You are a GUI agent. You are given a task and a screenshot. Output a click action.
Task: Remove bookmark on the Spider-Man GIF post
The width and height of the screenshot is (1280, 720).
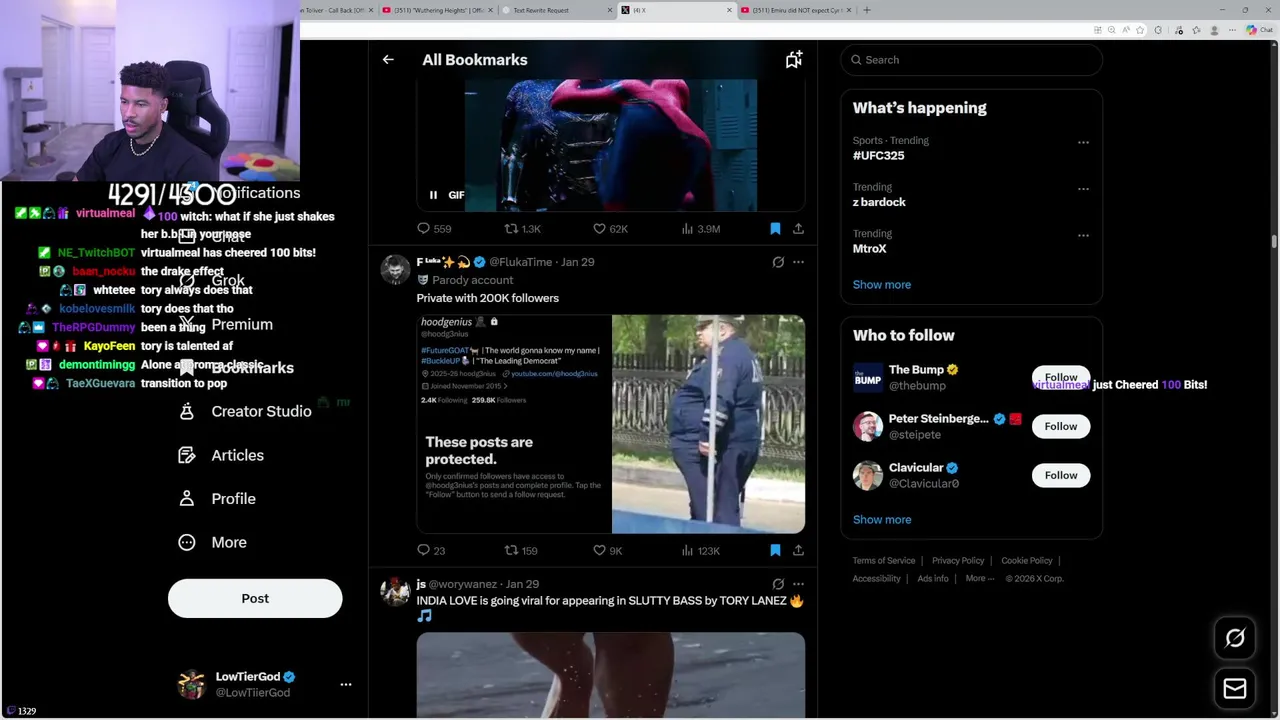point(775,229)
